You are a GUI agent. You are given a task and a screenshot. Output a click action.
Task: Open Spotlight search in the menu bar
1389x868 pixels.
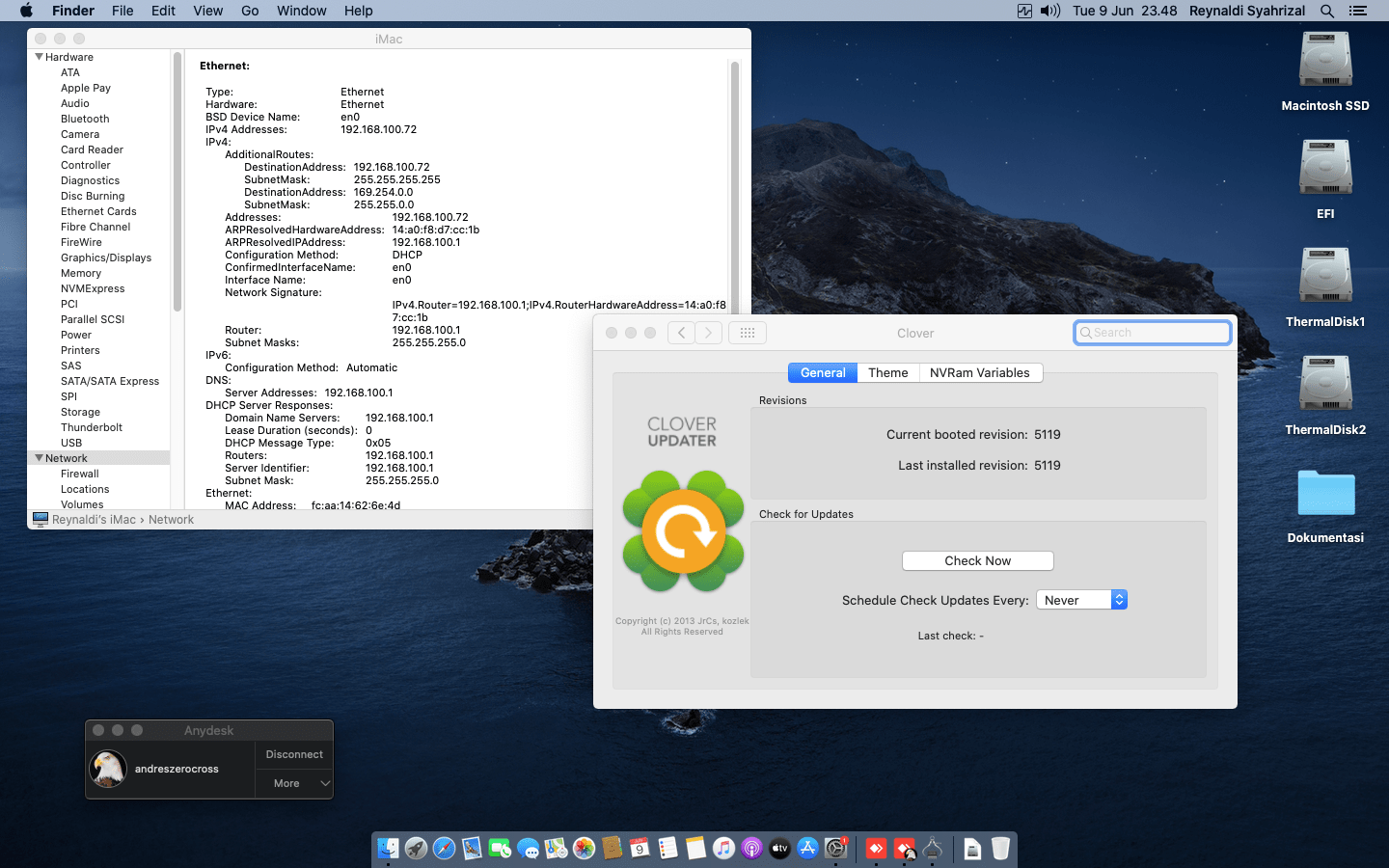(1327, 11)
